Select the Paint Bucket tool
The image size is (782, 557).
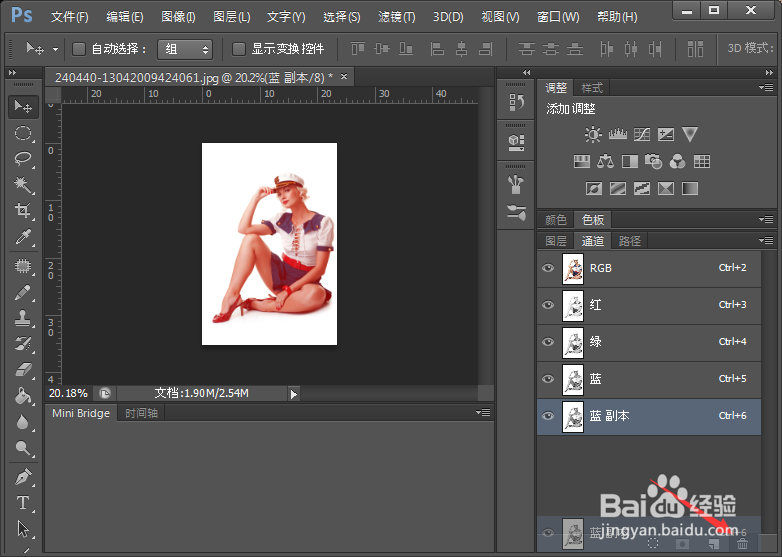pyautogui.click(x=23, y=396)
